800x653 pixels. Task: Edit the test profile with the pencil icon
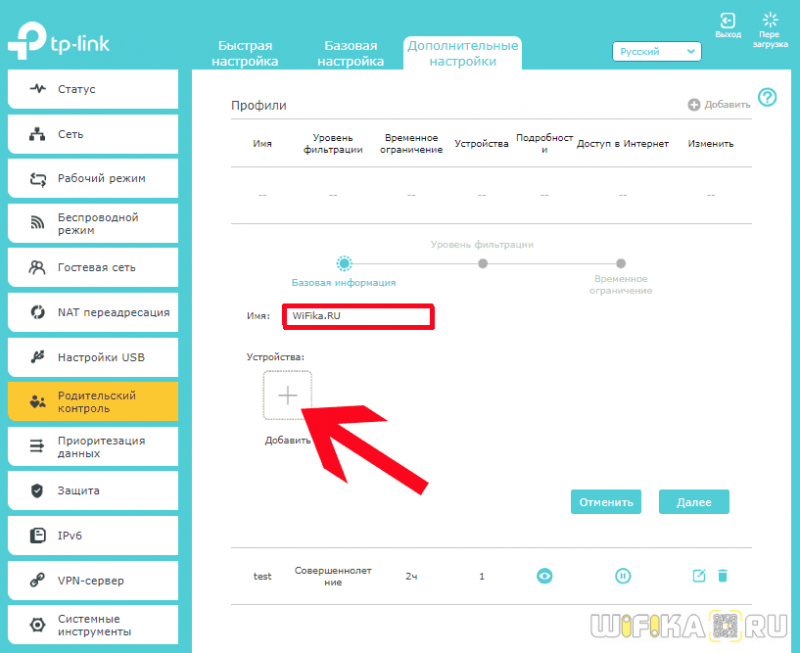(x=698, y=576)
